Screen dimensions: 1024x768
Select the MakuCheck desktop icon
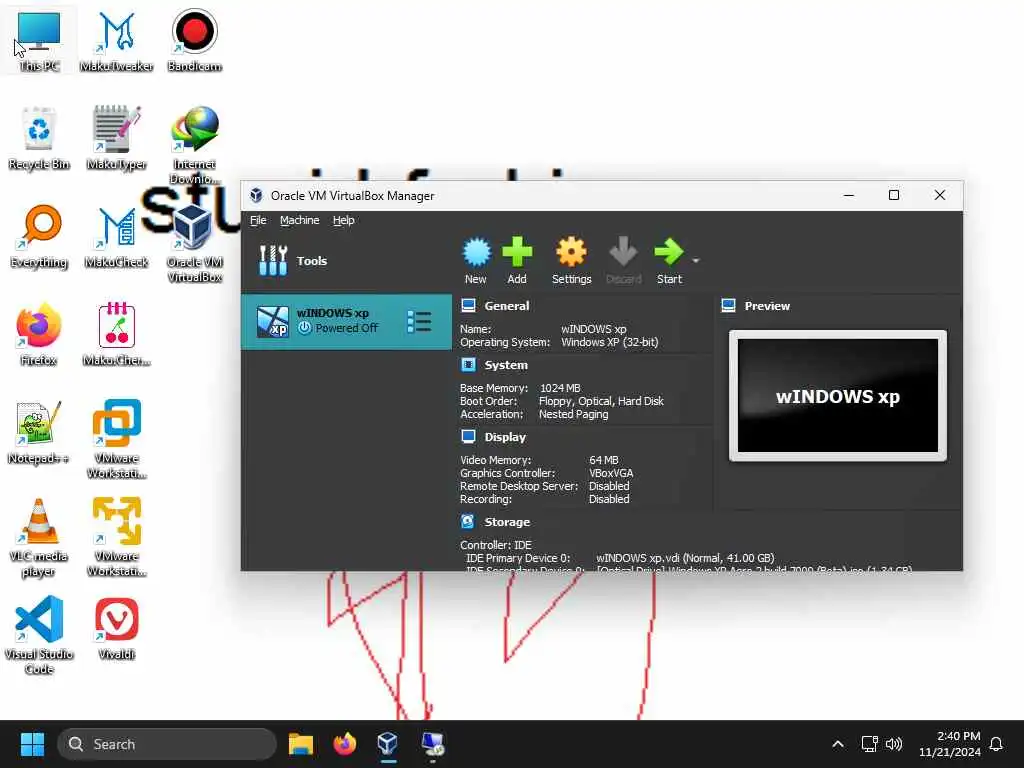click(116, 236)
